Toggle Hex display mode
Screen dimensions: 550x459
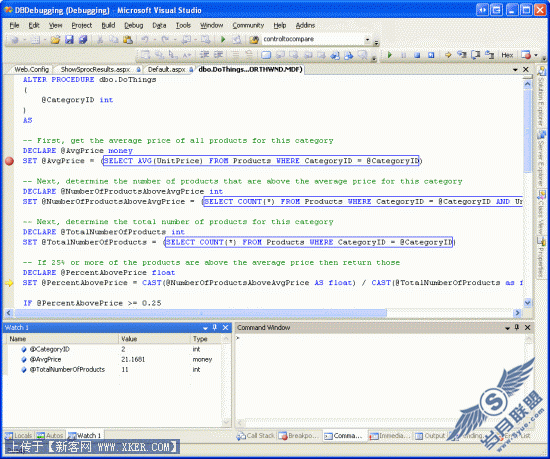(x=507, y=55)
